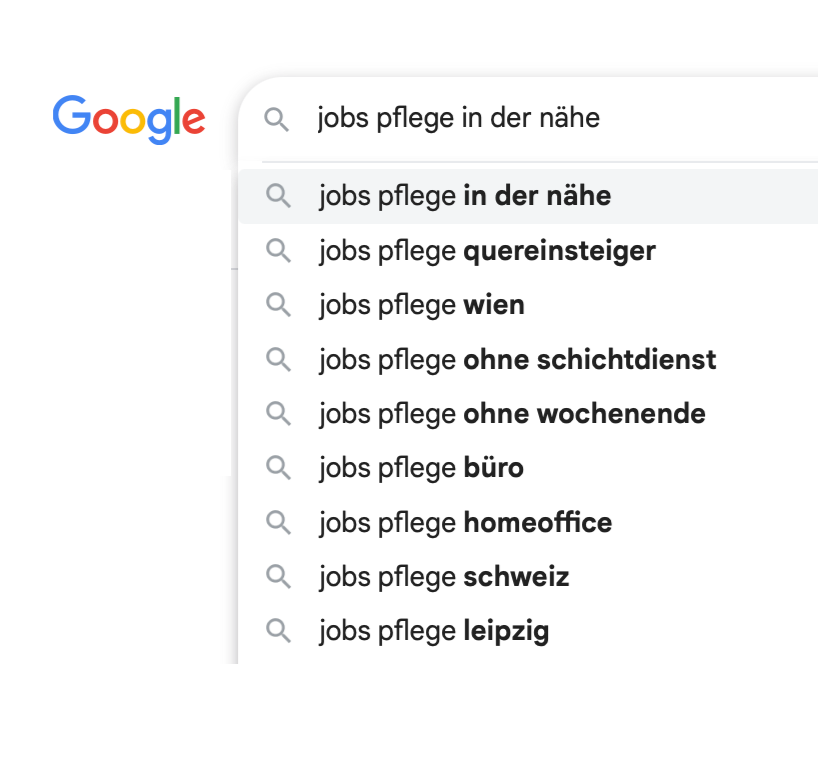Select "jobs pflege homeoffice" suggestion
The width and height of the screenshot is (818, 760).
click(x=465, y=522)
